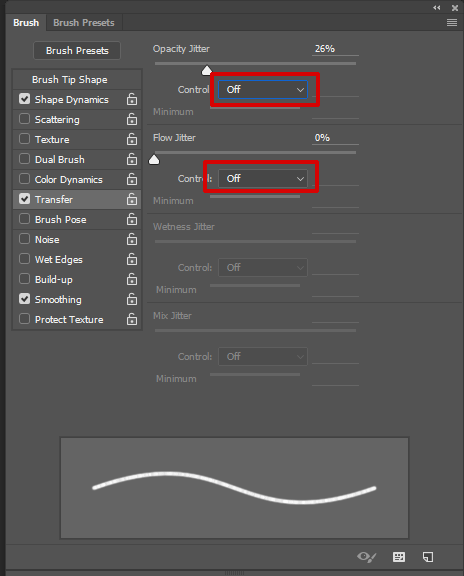Click the Flow Jitter percentage field

pyautogui.click(x=335, y=138)
